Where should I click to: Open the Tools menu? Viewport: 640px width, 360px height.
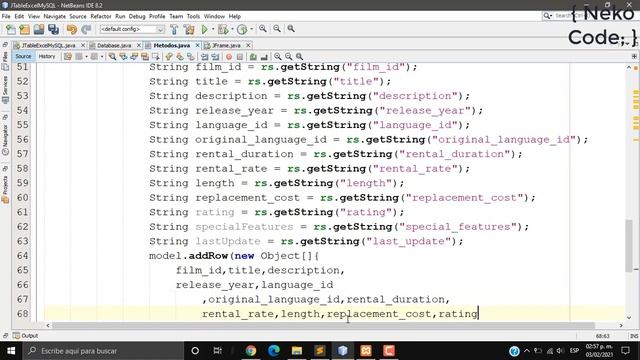pyautogui.click(x=193, y=16)
